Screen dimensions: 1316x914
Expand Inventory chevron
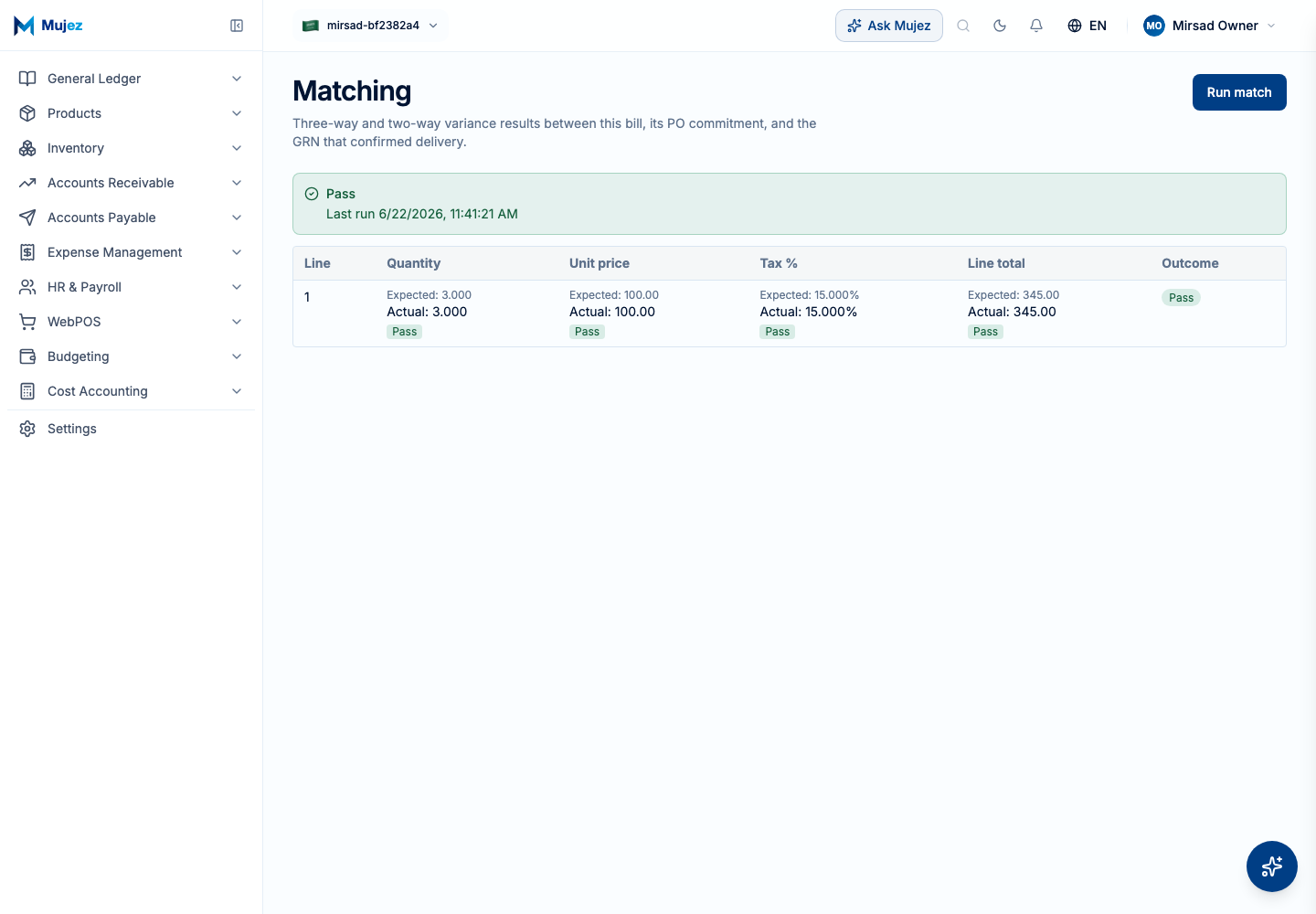[x=237, y=148]
